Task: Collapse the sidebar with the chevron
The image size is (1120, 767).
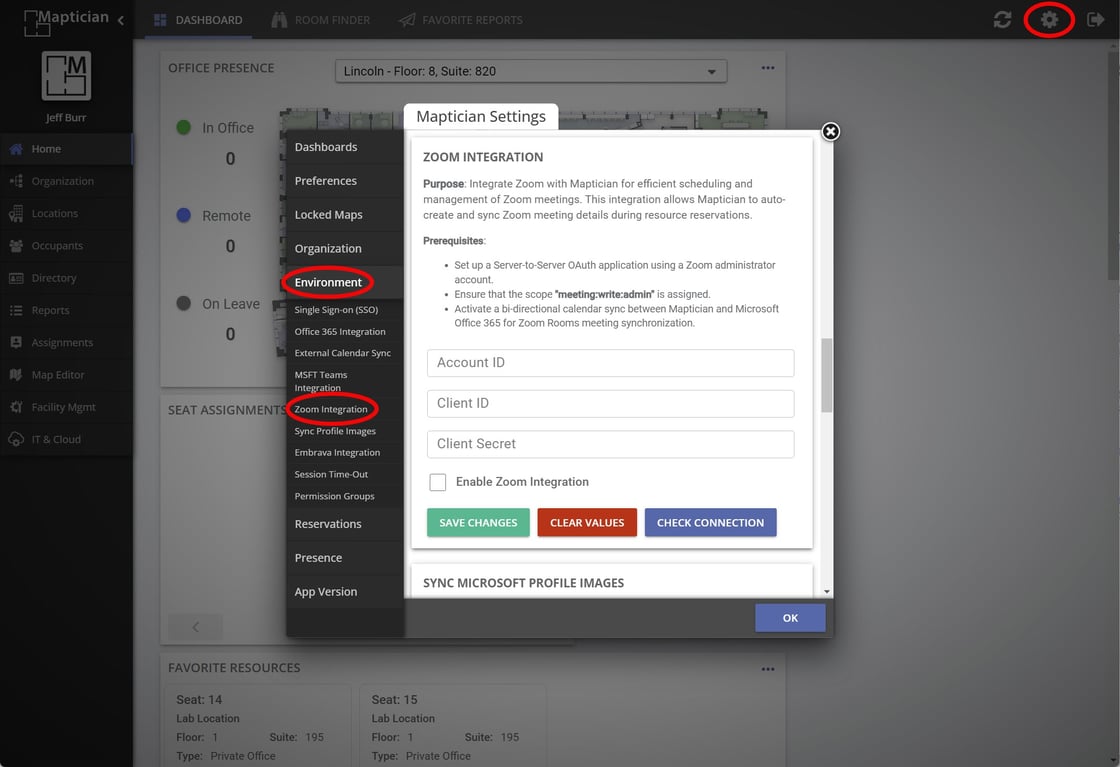Action: (121, 20)
